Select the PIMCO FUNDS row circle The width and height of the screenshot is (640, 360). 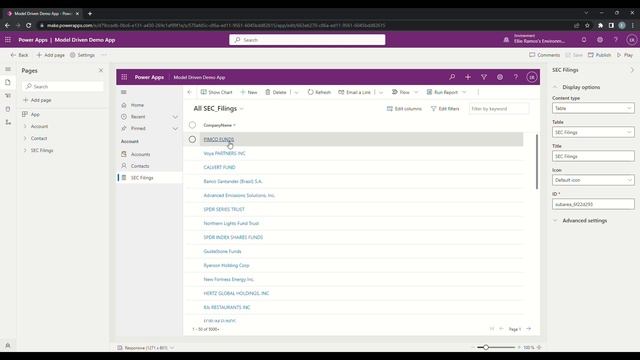coord(192,139)
